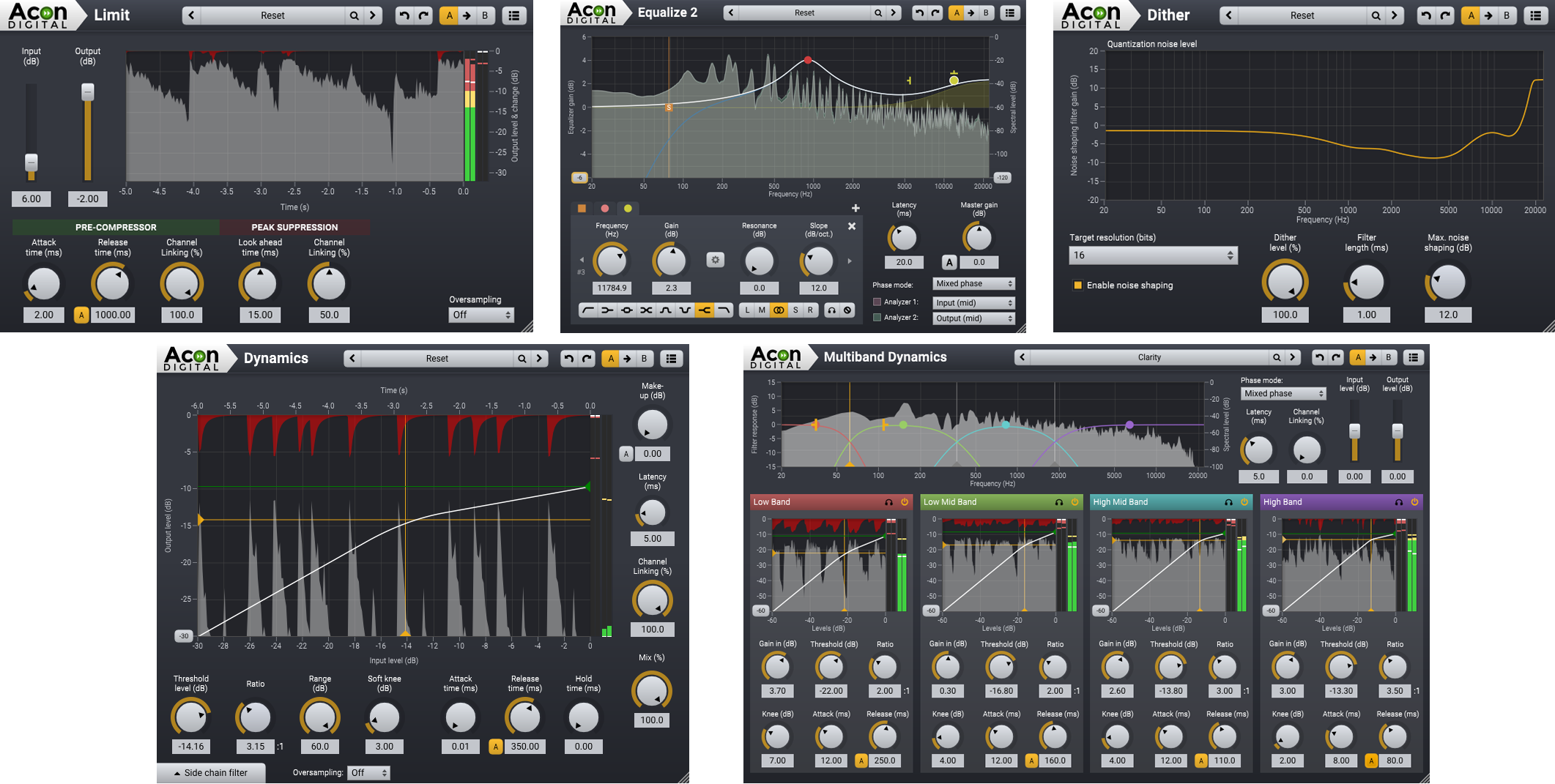Screen dimensions: 1555x784
Task: Click the undo arrow in the Limit plugin
Action: (x=404, y=15)
